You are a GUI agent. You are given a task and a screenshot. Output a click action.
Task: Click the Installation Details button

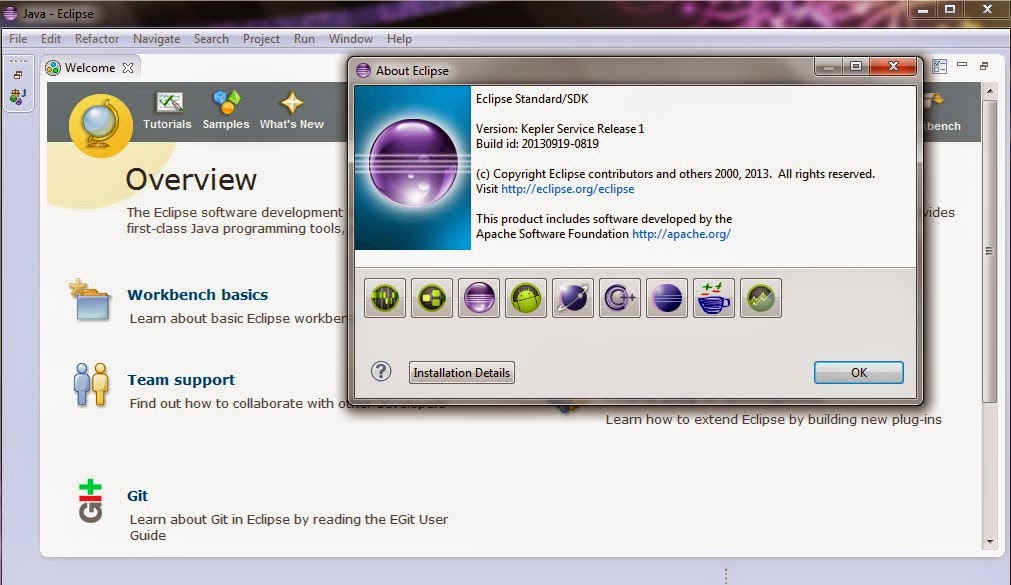point(462,372)
